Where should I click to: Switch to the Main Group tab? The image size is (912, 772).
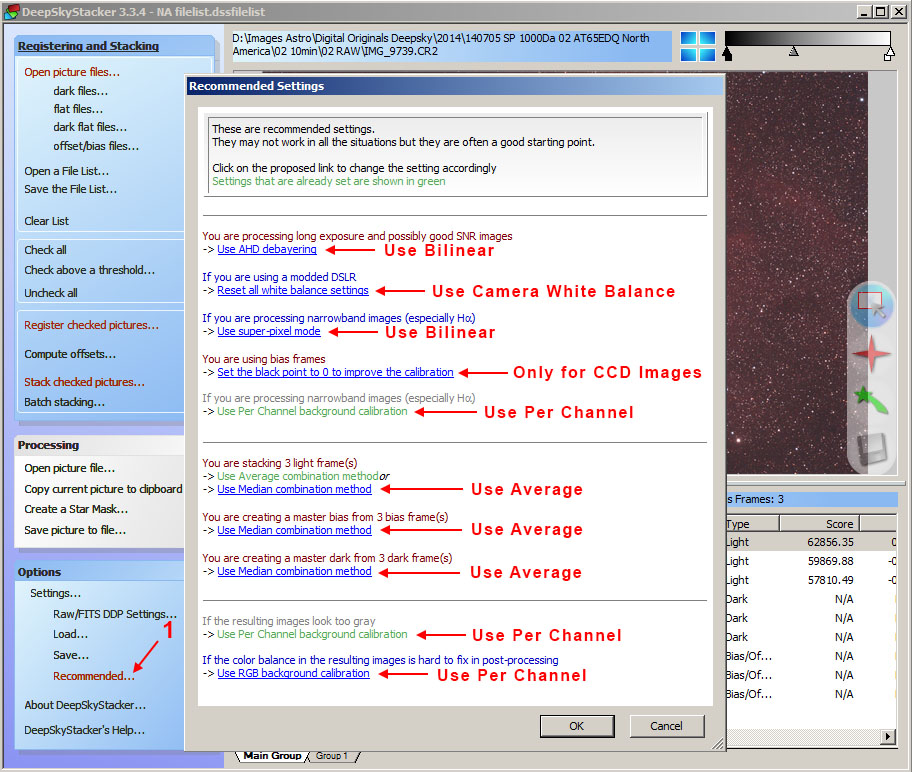click(272, 755)
